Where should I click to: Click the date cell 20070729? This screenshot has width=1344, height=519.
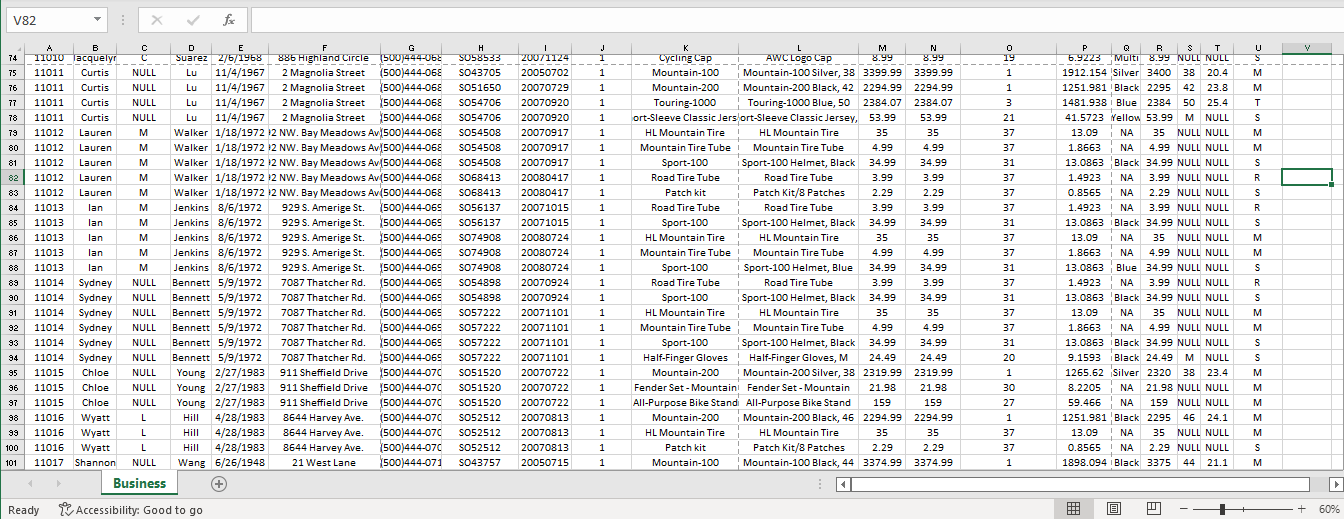pos(544,87)
